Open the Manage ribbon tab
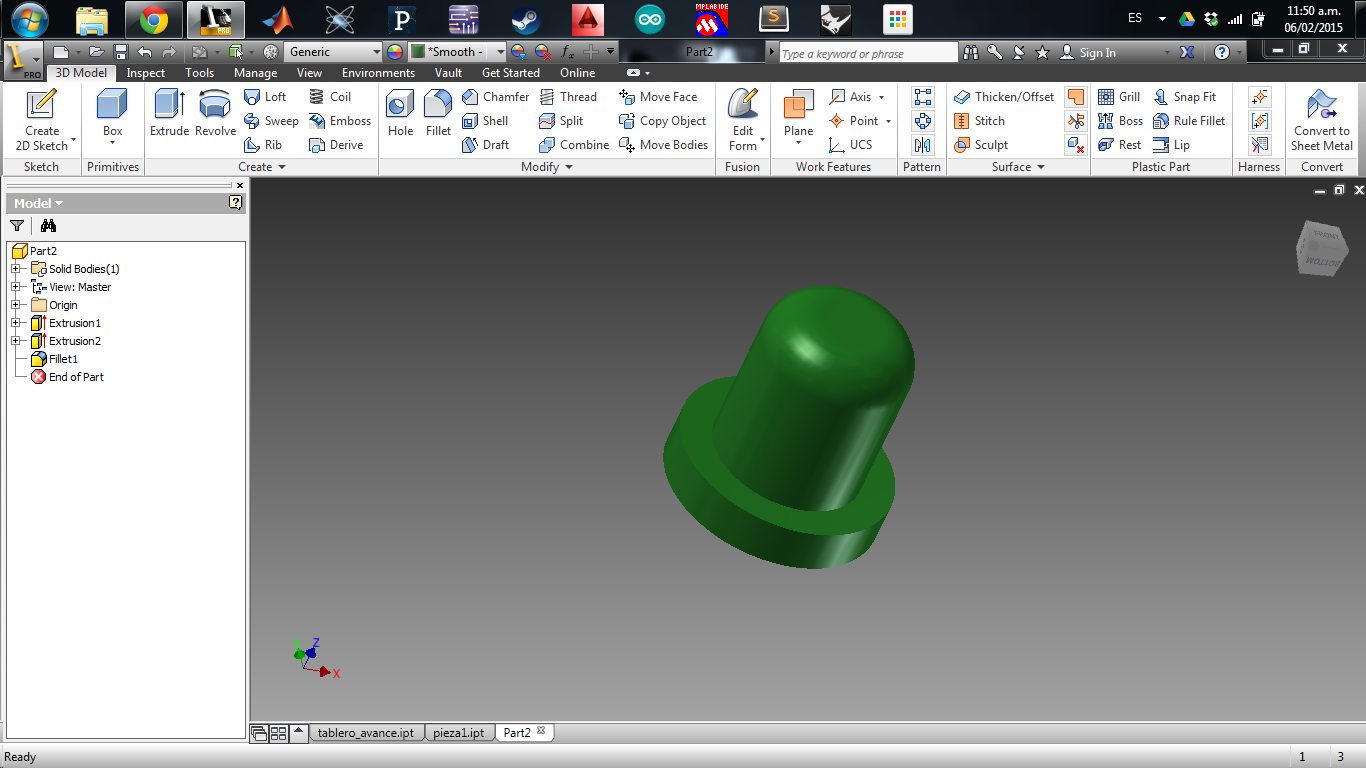 point(255,73)
